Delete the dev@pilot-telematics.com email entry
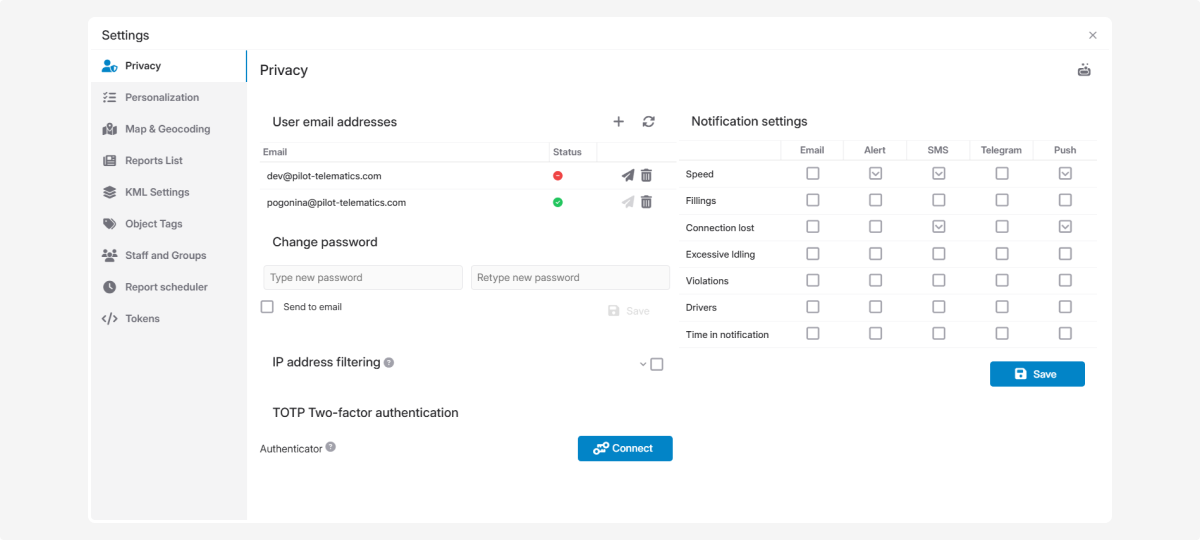Image resolution: width=1200 pixels, height=540 pixels. 646,176
